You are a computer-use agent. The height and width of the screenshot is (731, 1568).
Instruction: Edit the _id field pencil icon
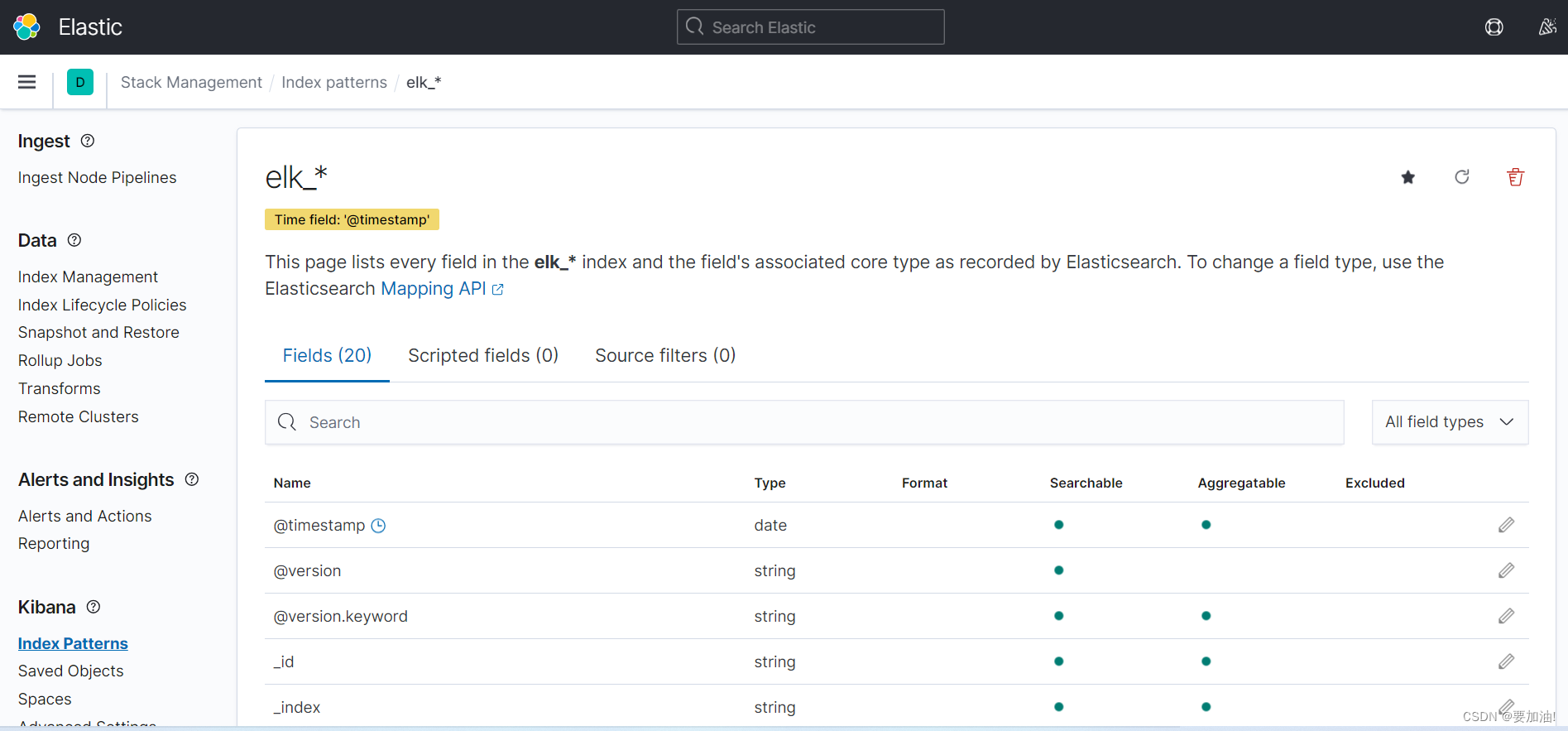coord(1506,661)
